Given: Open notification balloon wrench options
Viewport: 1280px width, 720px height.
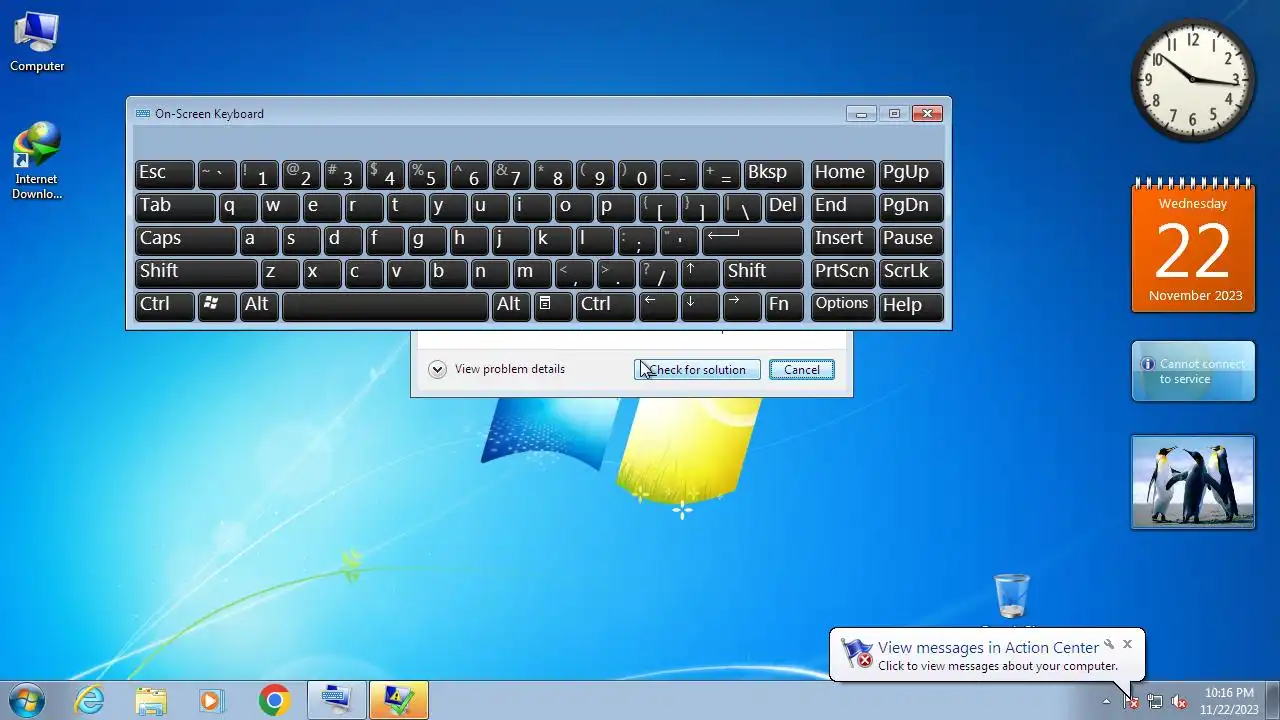Looking at the screenshot, I should [x=1109, y=644].
